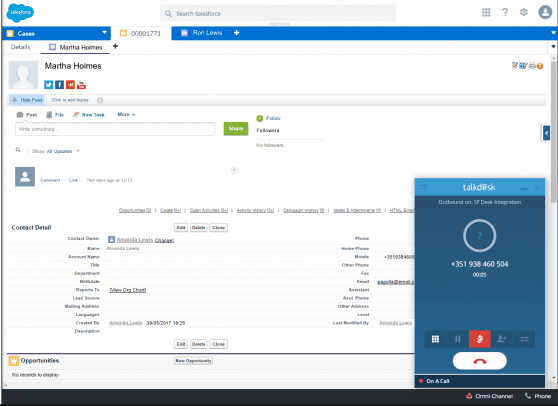558x406 pixels.
Task: Switch to the 00001771 case tab
Action: [x=141, y=33]
